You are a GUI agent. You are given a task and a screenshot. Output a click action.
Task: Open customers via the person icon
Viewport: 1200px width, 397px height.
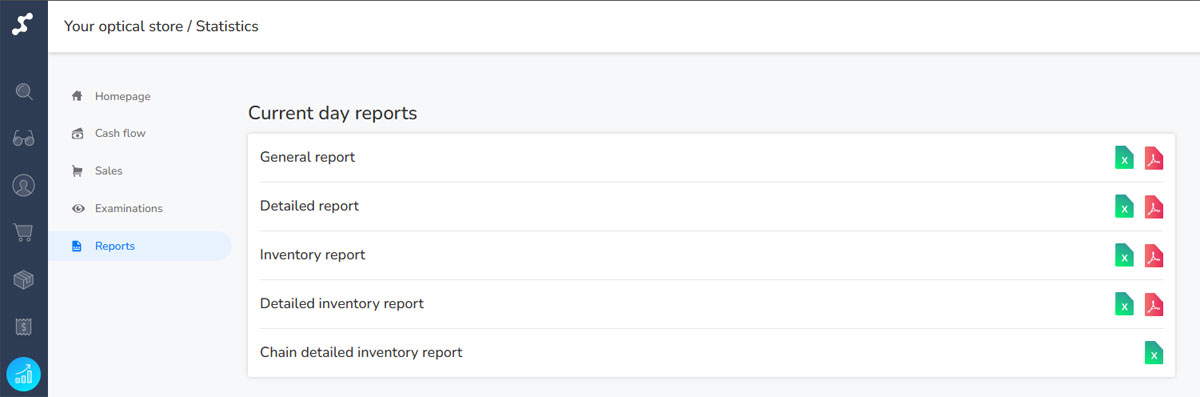pyautogui.click(x=24, y=186)
